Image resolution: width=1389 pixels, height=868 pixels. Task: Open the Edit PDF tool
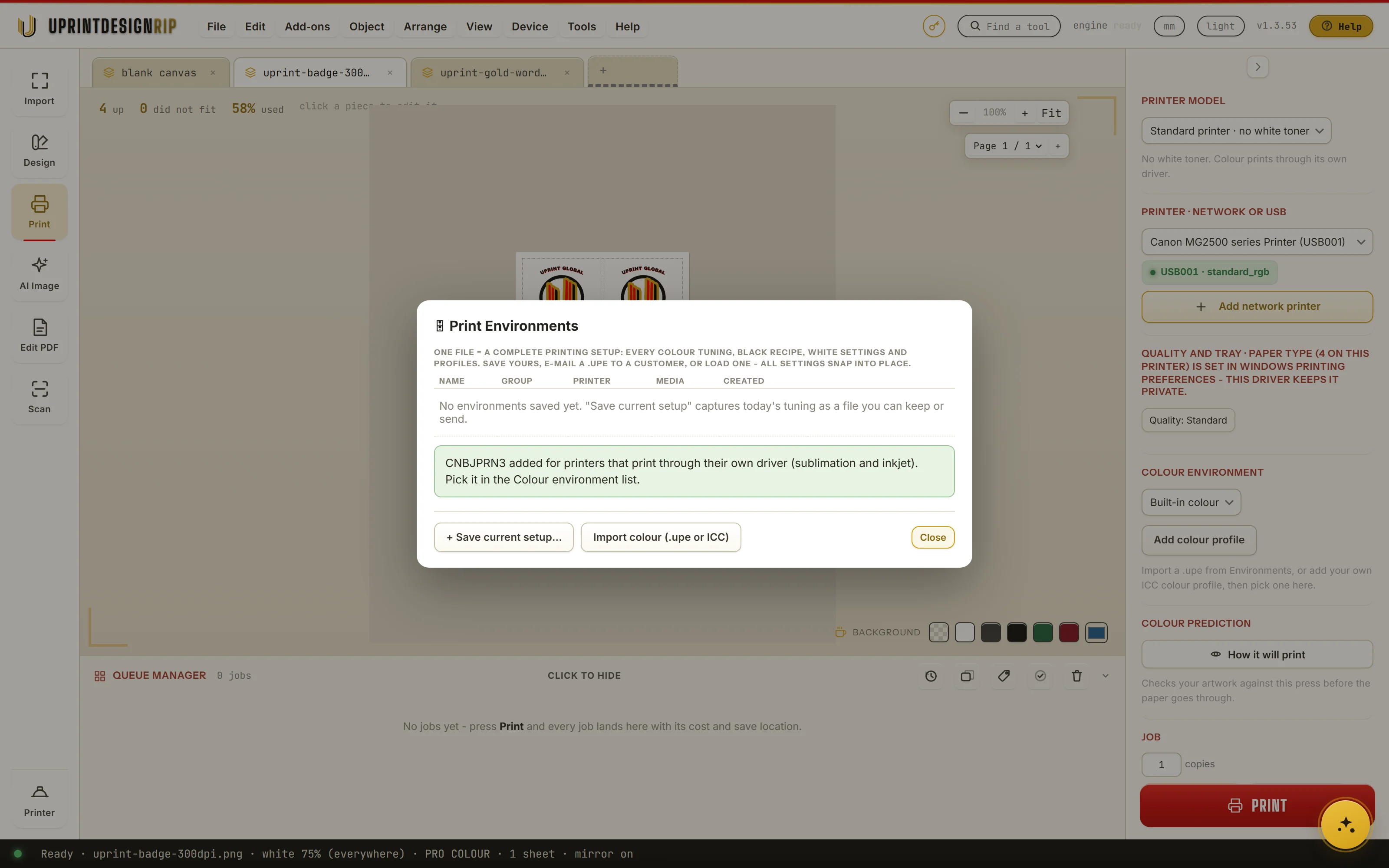(x=39, y=335)
